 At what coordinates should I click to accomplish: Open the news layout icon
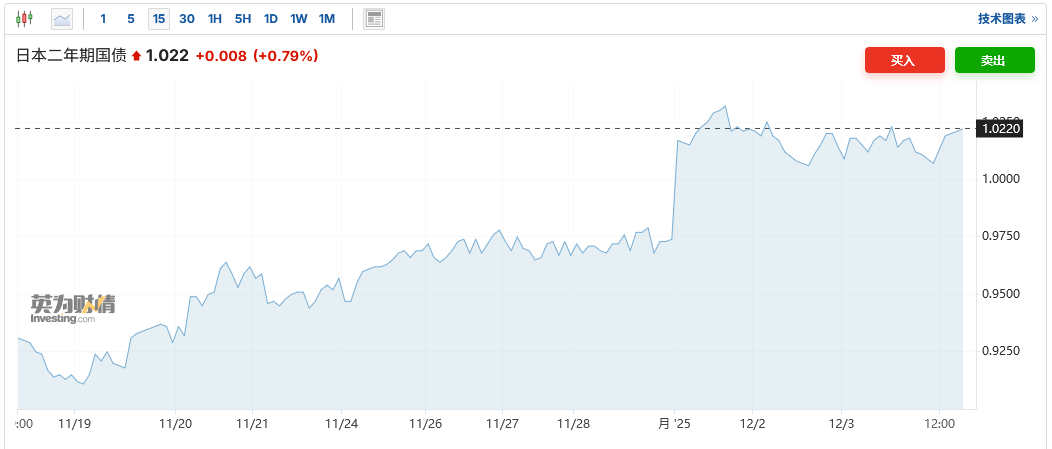pos(374,18)
